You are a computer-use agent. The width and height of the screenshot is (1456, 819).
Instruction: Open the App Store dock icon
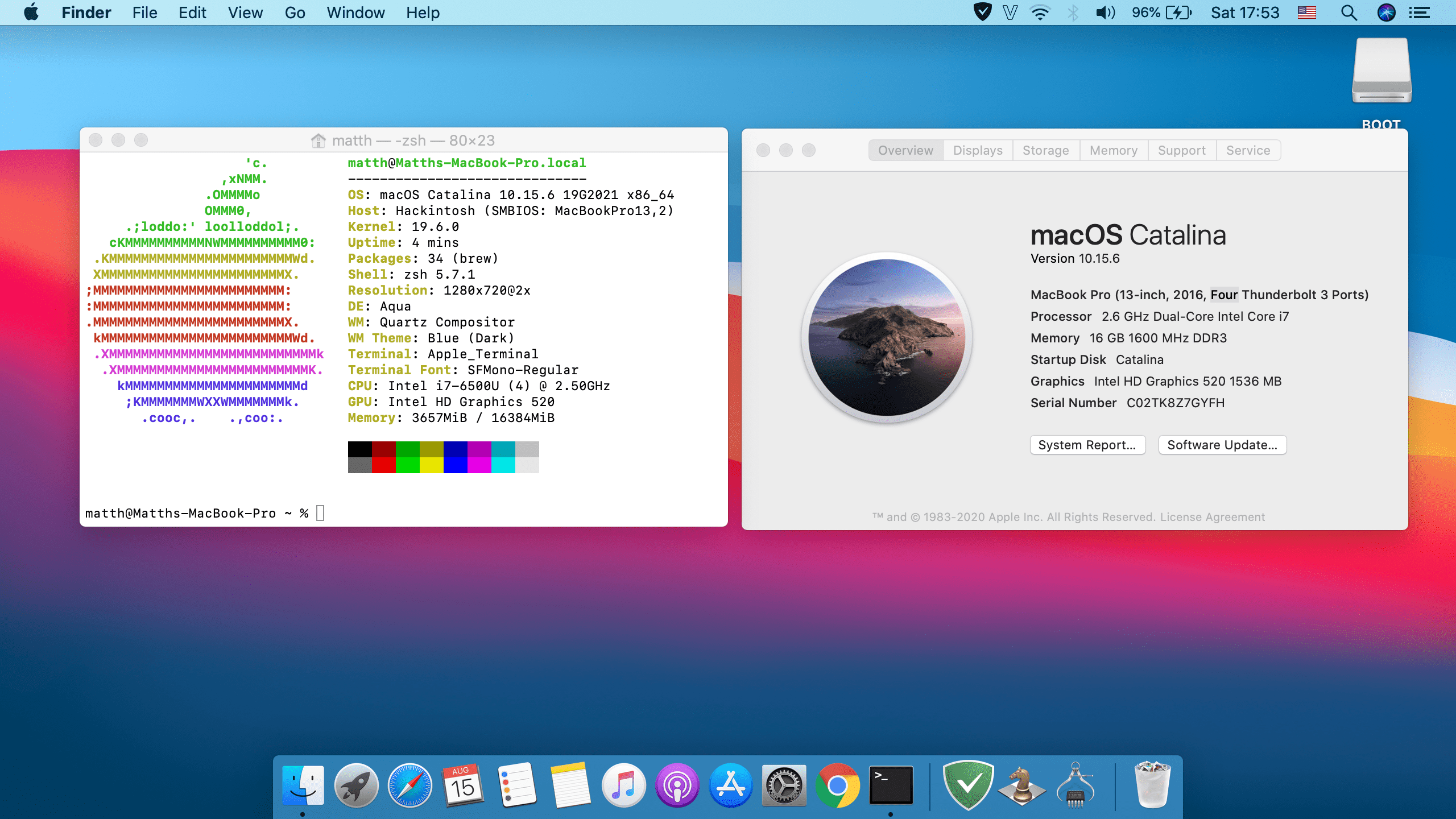pos(730,786)
